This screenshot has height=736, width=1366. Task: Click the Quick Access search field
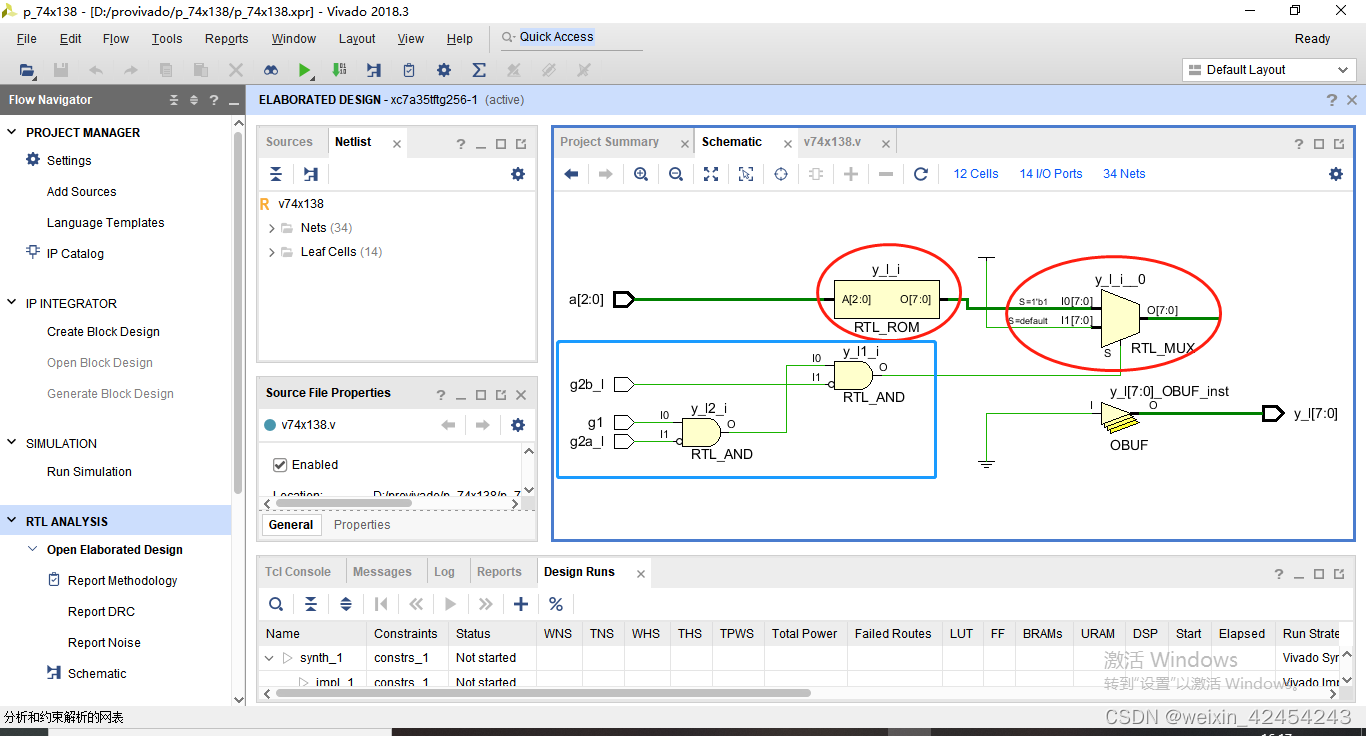pyautogui.click(x=571, y=37)
